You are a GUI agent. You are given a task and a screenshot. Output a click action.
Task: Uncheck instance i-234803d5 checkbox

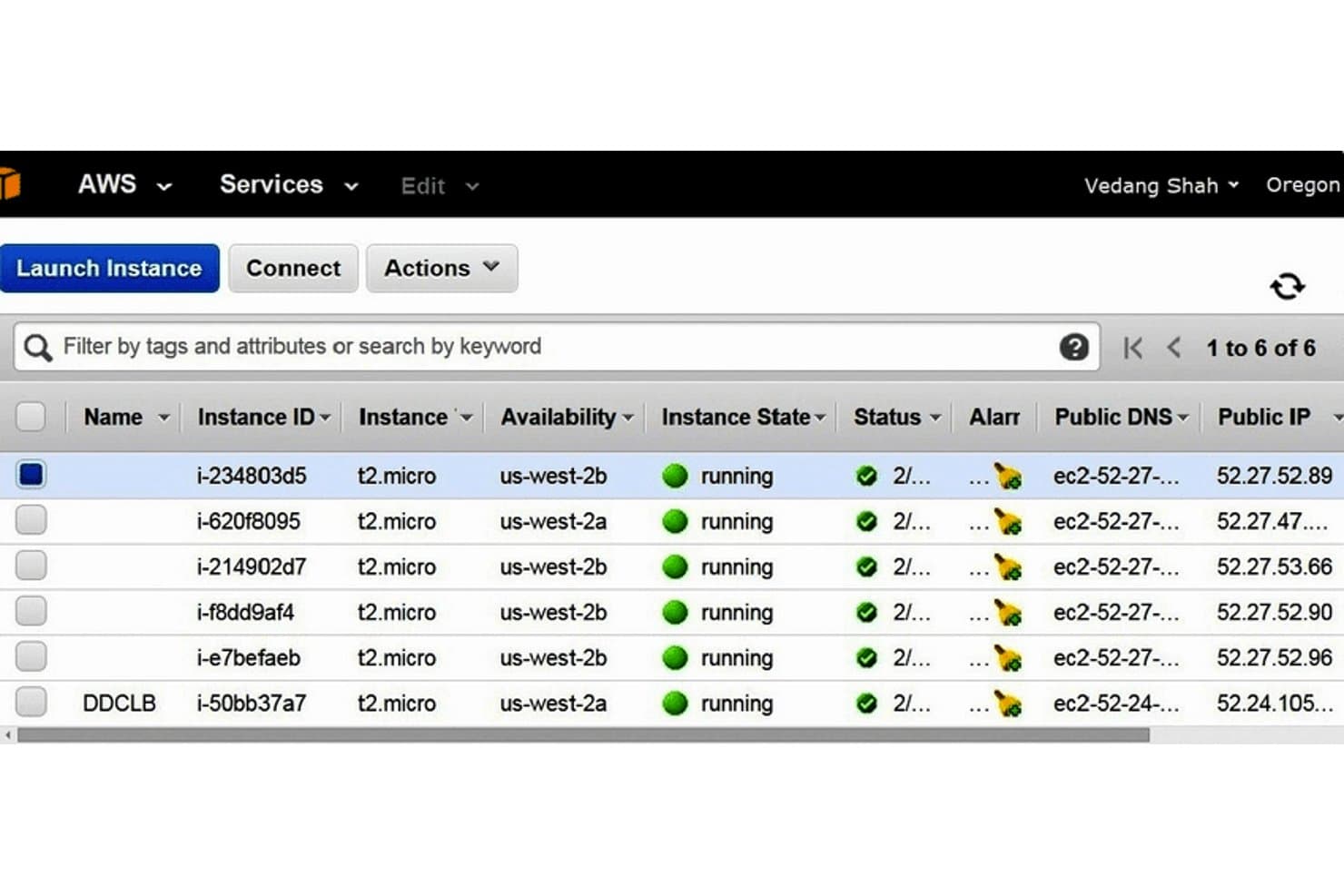point(31,475)
